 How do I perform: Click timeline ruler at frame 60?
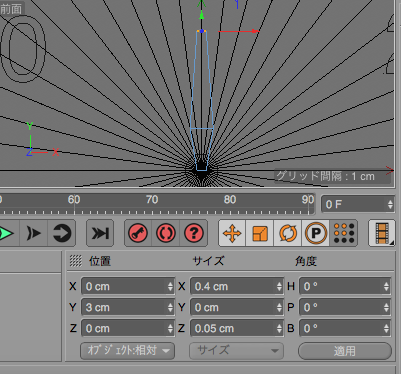pyautogui.click(x=74, y=200)
